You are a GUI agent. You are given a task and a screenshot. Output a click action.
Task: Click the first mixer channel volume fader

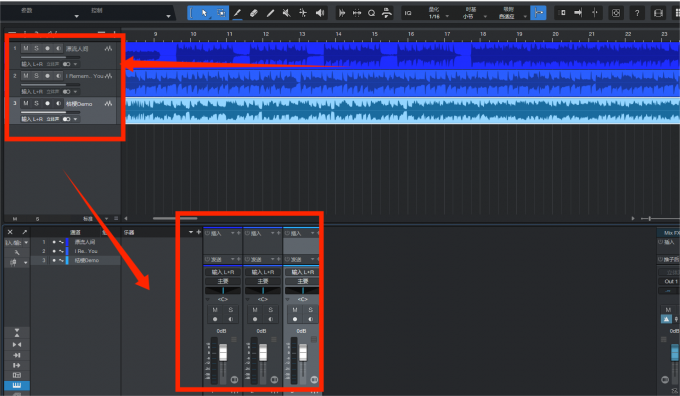[223, 352]
